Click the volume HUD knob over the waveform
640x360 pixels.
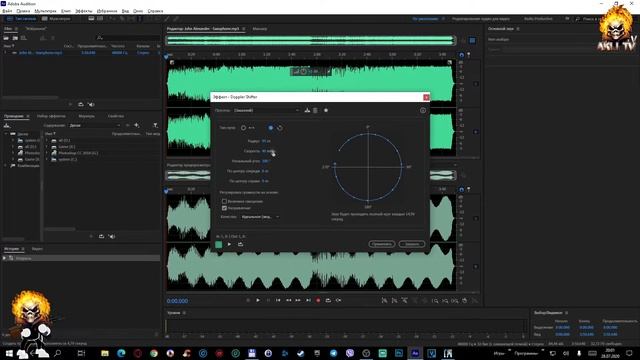tap(304, 72)
